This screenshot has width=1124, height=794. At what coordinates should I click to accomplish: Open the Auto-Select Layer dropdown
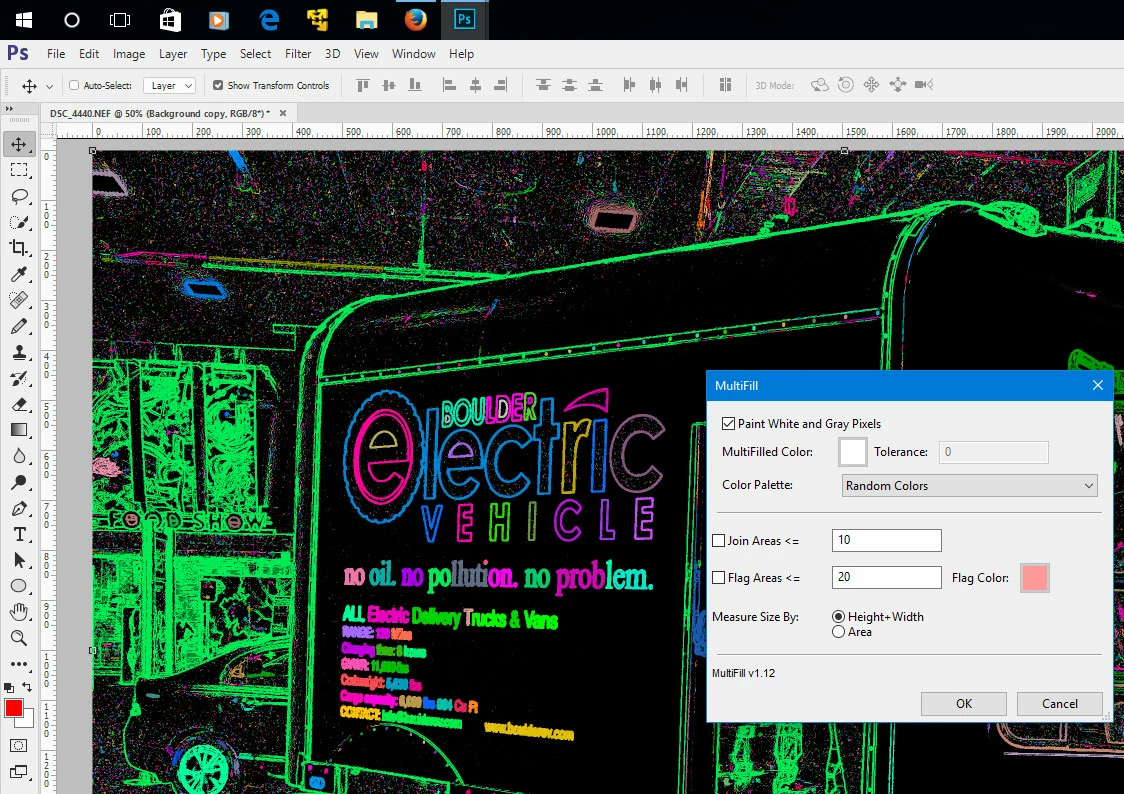[x=169, y=85]
